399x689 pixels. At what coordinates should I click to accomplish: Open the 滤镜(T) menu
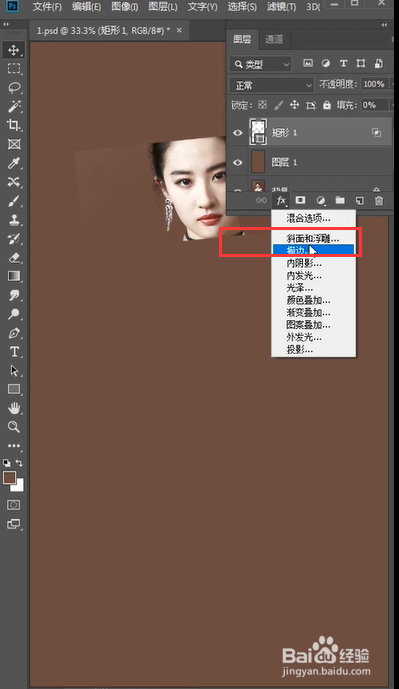point(282,7)
